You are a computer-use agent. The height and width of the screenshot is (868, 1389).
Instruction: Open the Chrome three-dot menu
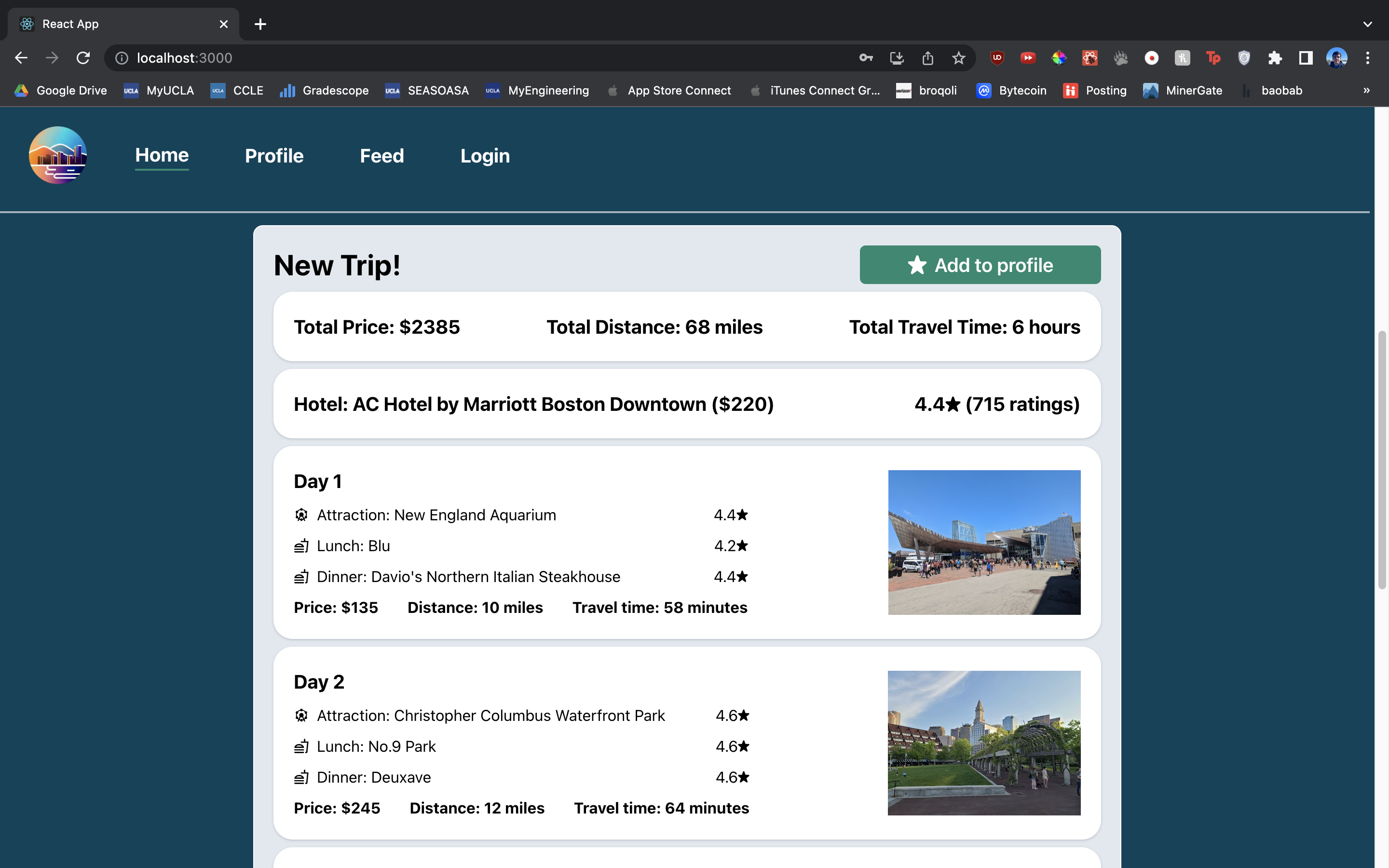click(1368, 58)
